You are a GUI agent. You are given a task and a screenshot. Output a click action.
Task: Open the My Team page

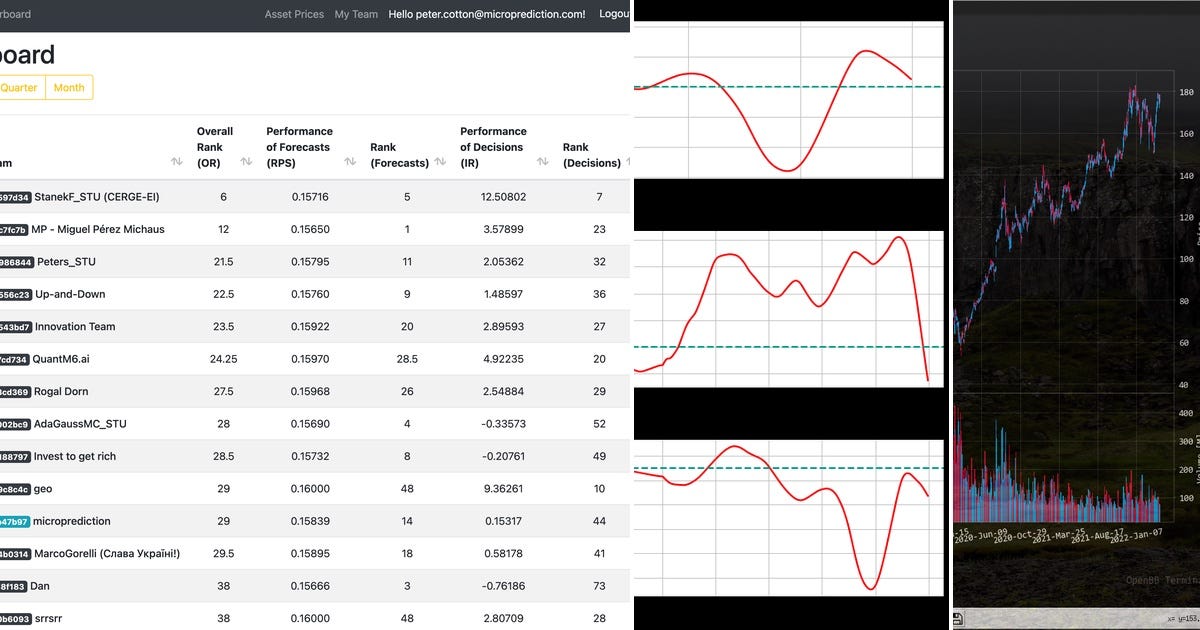(x=355, y=14)
